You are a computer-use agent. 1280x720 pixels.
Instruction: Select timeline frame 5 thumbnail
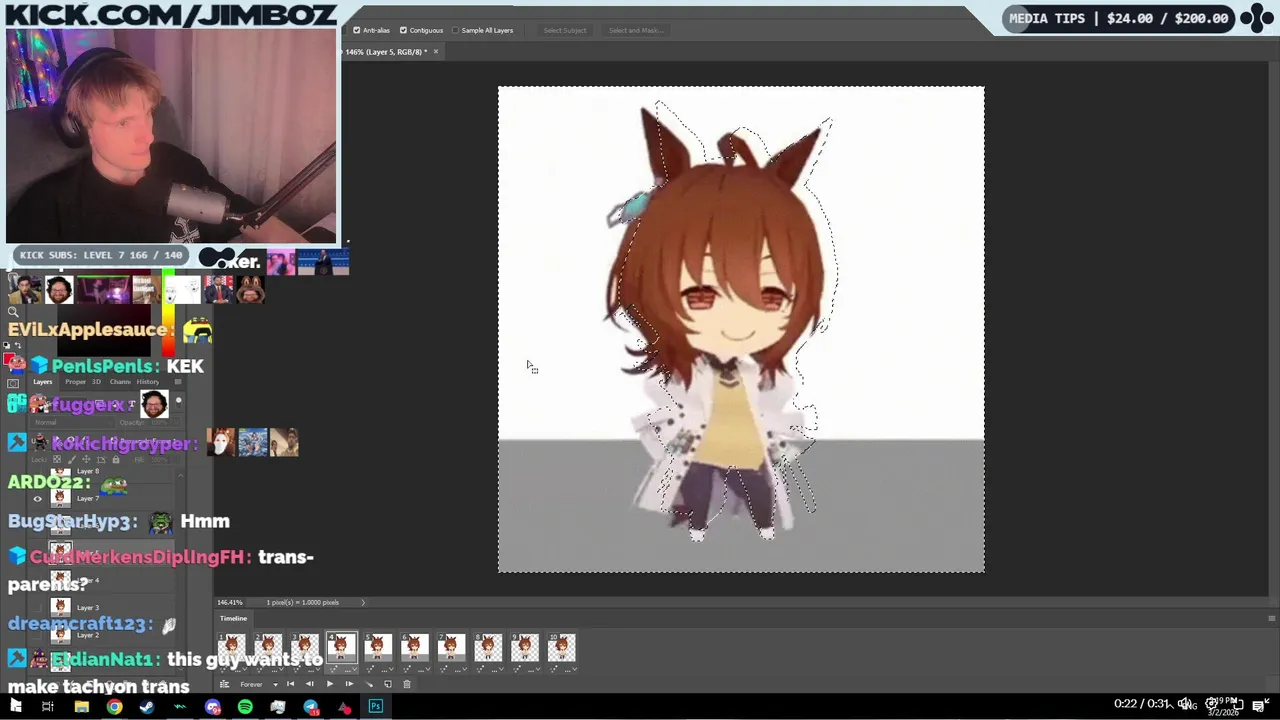point(378,648)
